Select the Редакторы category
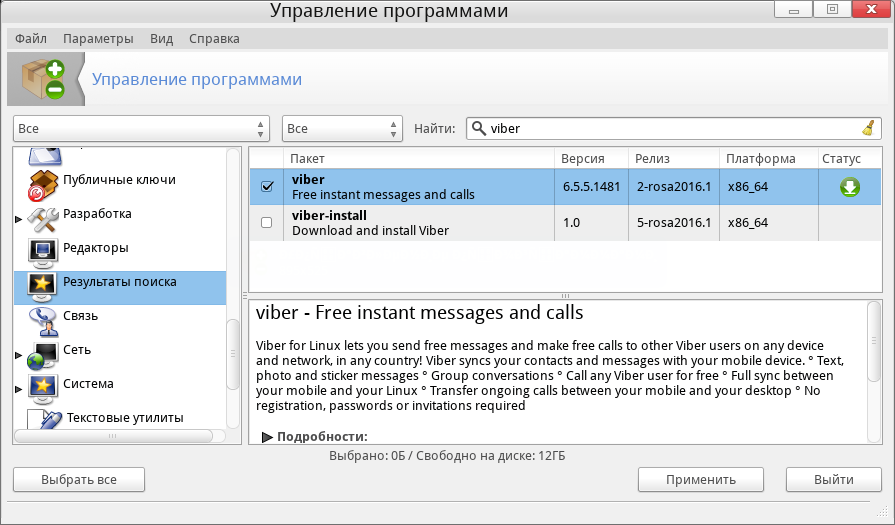 coord(96,248)
